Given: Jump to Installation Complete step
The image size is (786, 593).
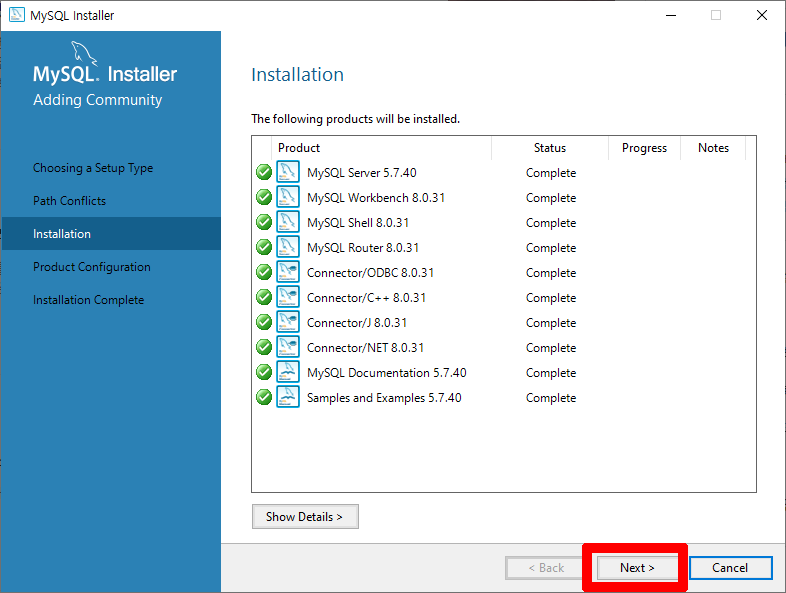Looking at the screenshot, I should [x=89, y=300].
